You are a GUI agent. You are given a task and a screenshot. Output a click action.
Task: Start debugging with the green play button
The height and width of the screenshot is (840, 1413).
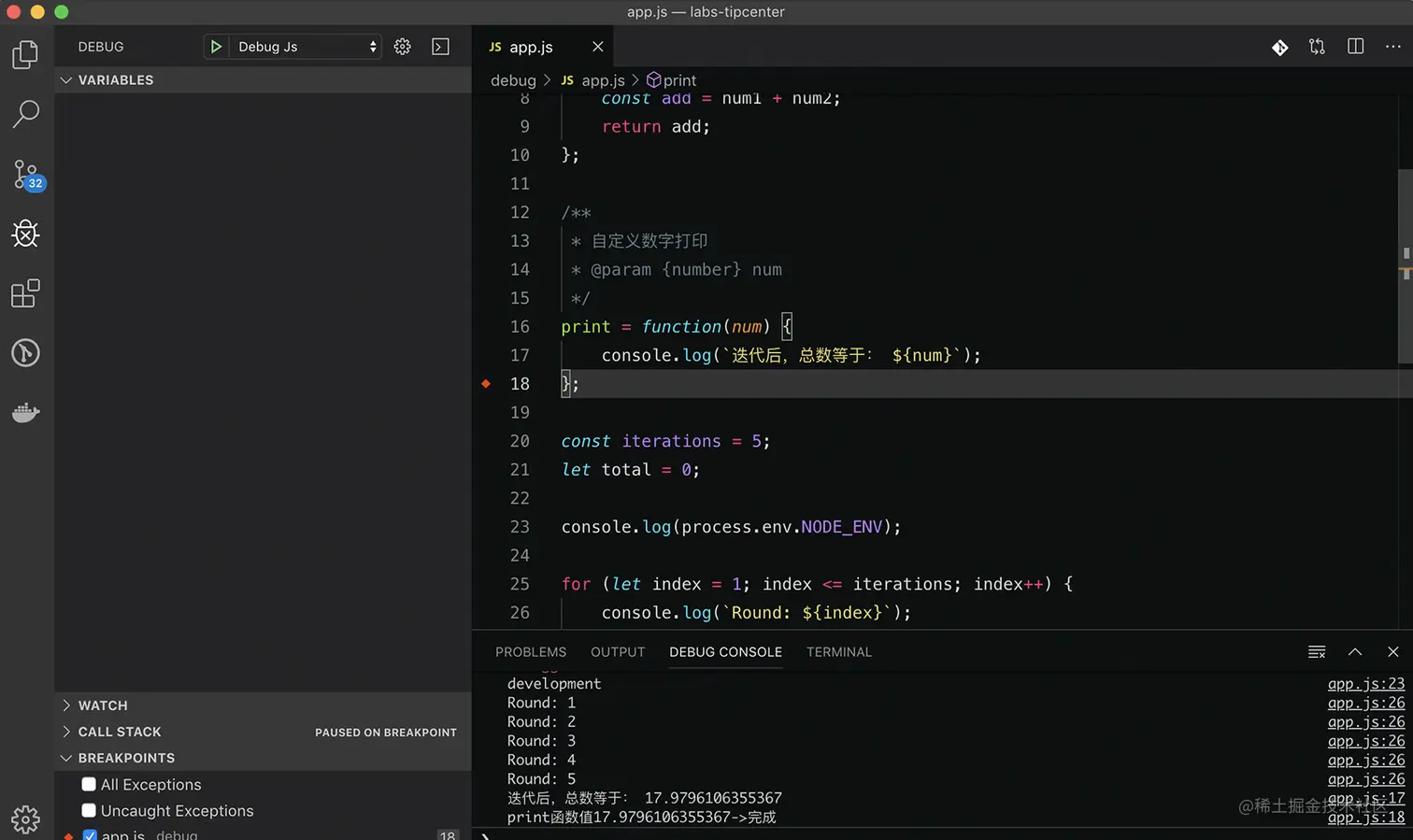[x=216, y=47]
